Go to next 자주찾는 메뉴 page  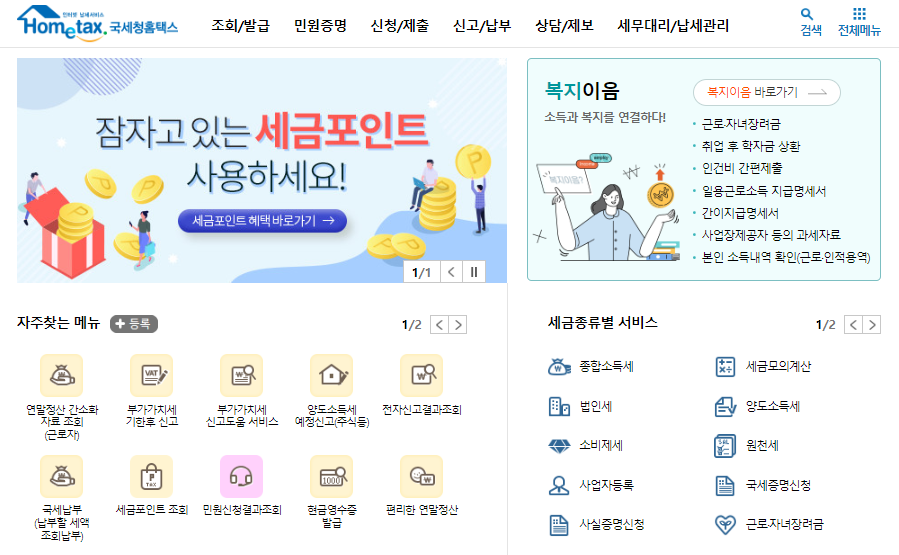[x=458, y=325]
